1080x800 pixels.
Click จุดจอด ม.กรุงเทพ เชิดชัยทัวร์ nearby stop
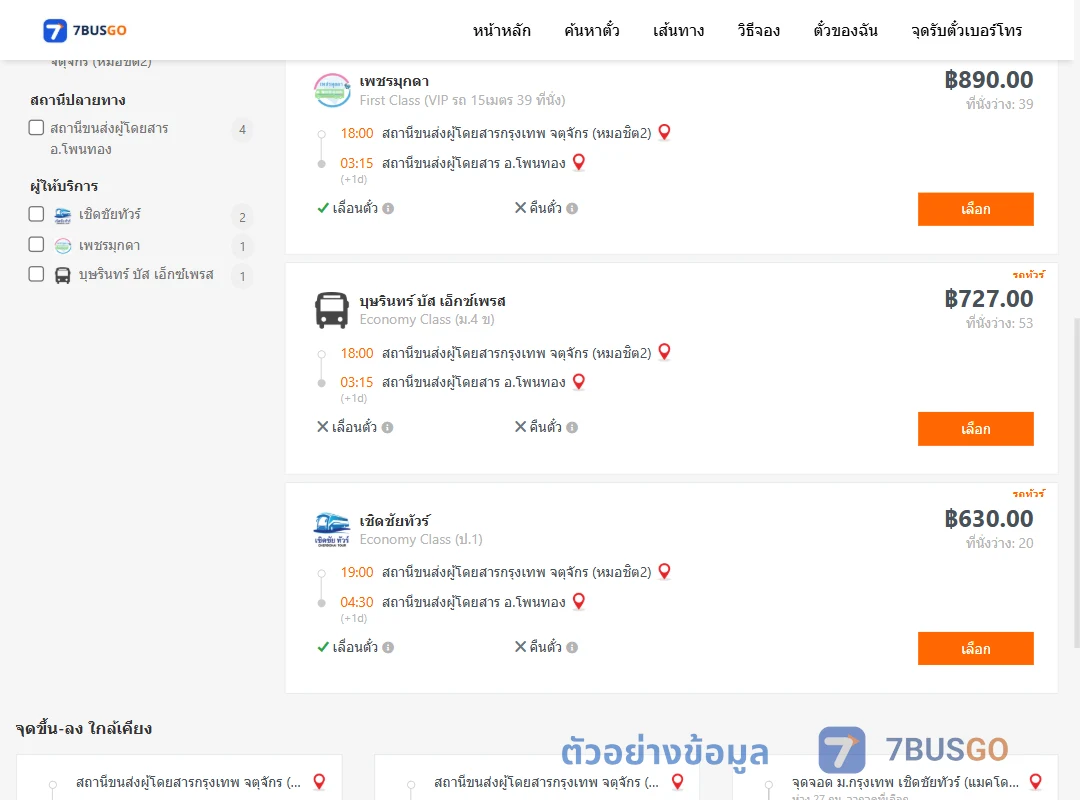(905, 782)
